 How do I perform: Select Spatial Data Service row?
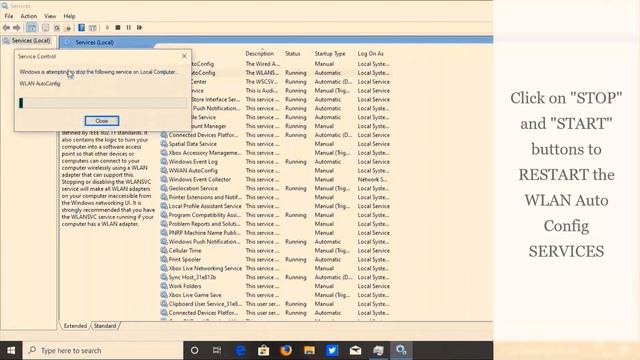point(276,144)
